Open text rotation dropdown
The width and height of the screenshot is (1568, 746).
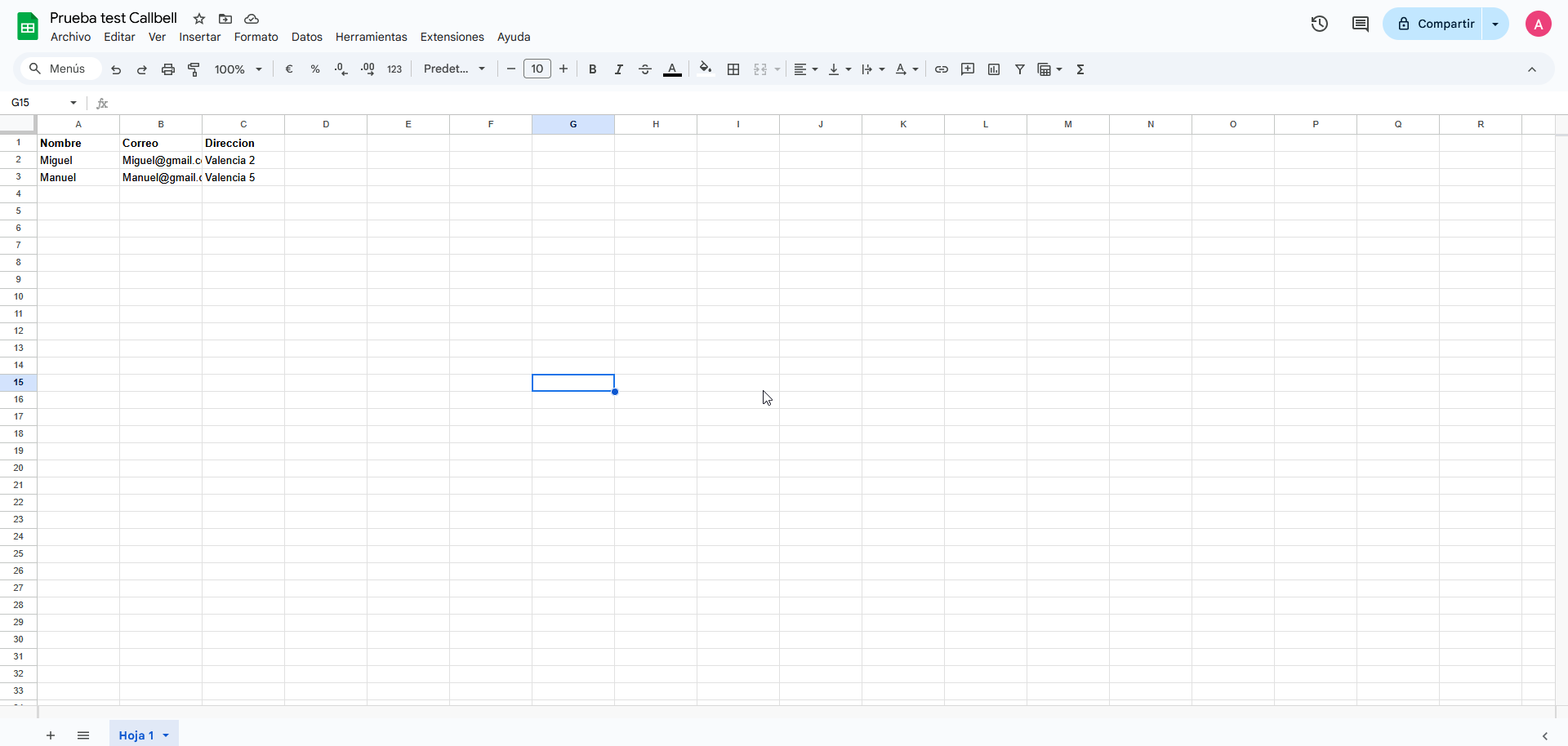[x=906, y=69]
